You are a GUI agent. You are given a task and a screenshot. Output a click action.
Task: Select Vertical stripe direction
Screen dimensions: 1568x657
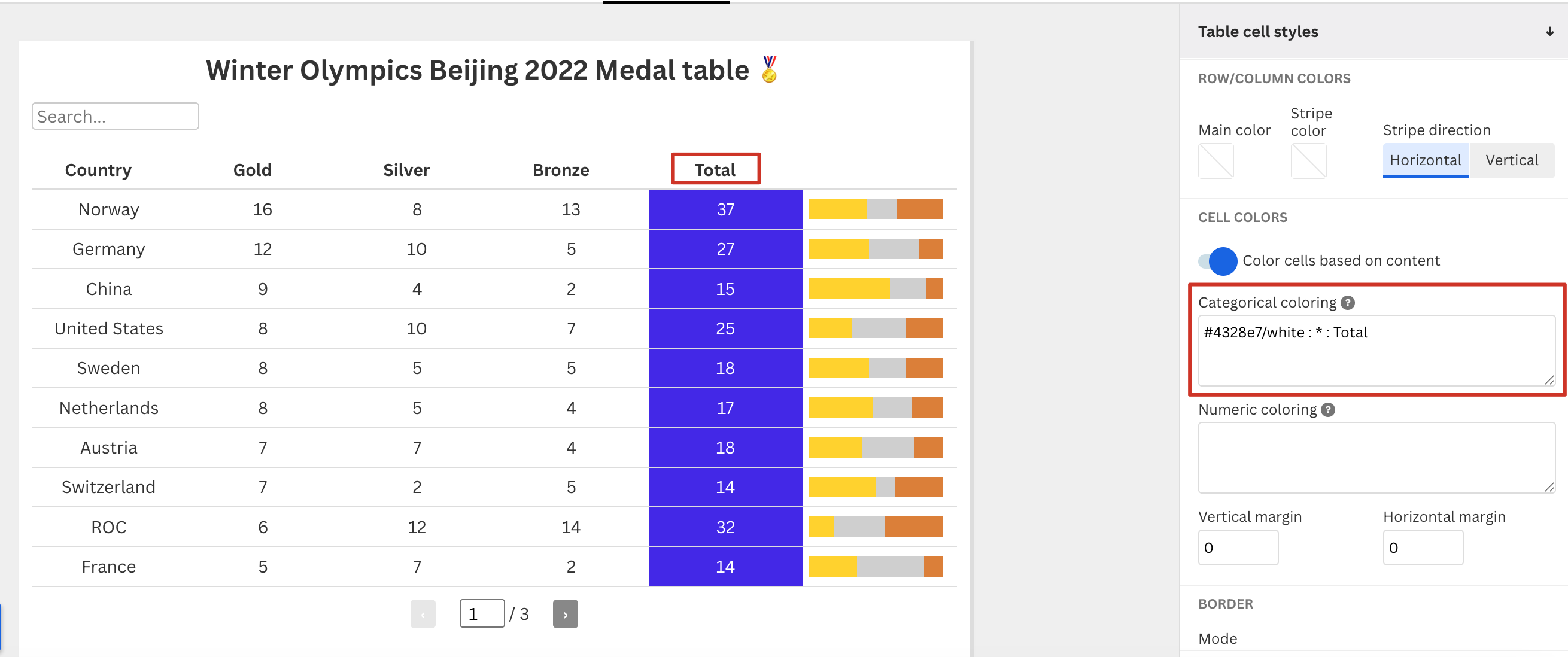tap(1511, 160)
